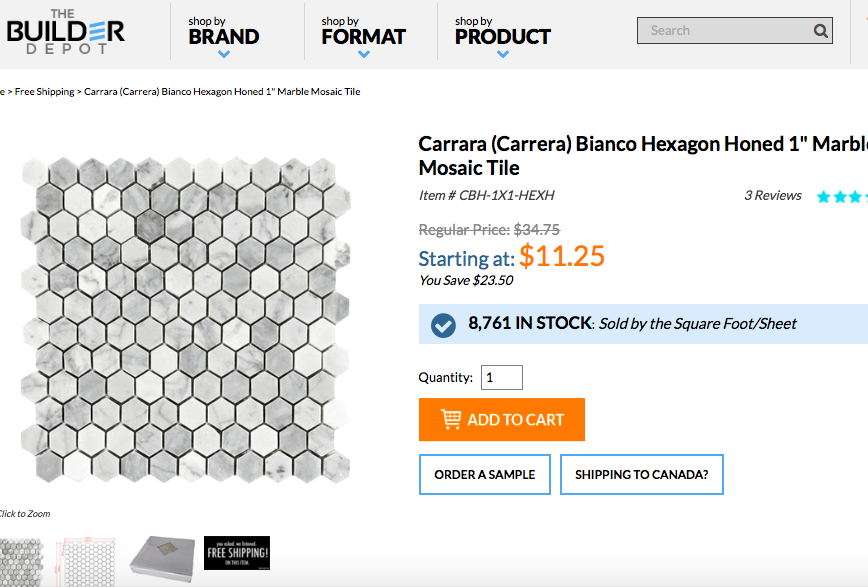Click the Quantity input field
The width and height of the screenshot is (868, 587).
click(x=502, y=378)
